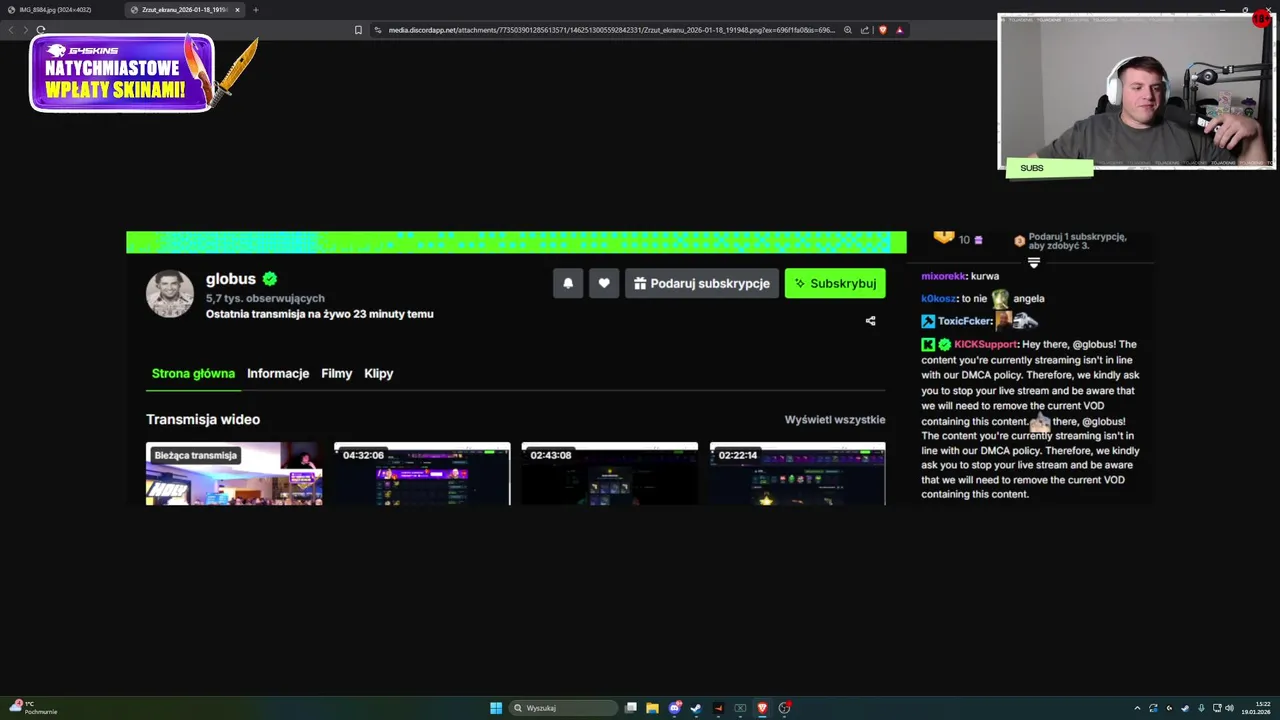1280x720 pixels.
Task: Click Podaruj subskrypcje button
Action: (x=702, y=283)
